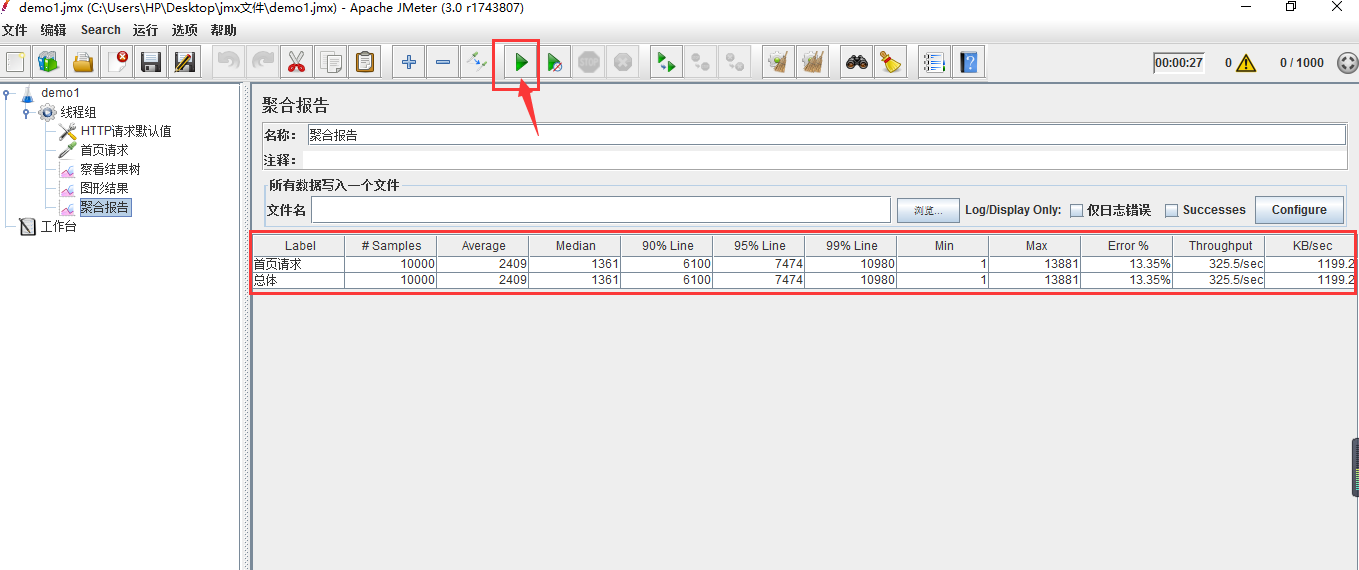Click the Redo arrow icon
1359x570 pixels.
263,62
